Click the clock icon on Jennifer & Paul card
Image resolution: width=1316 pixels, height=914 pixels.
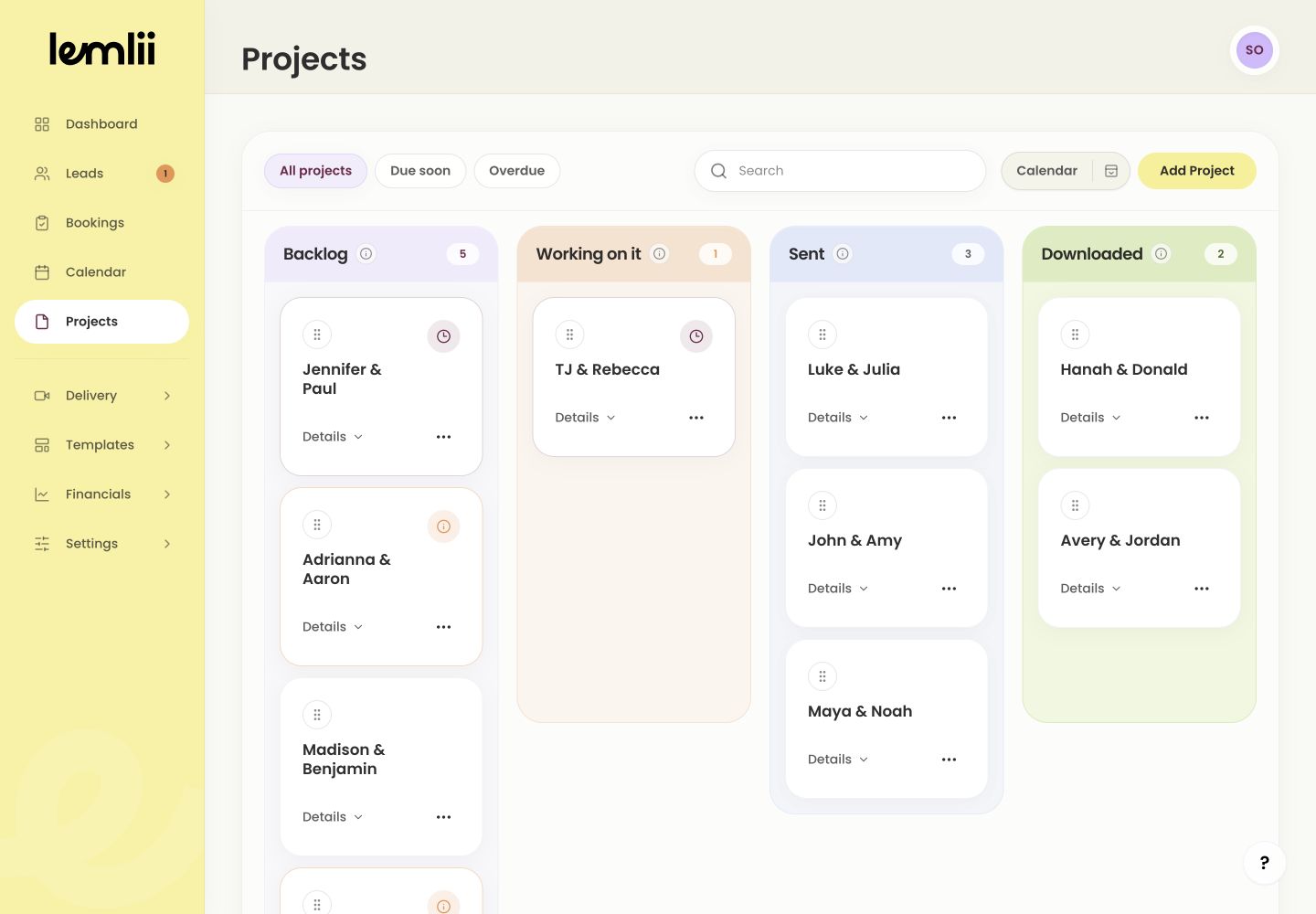[443, 336]
